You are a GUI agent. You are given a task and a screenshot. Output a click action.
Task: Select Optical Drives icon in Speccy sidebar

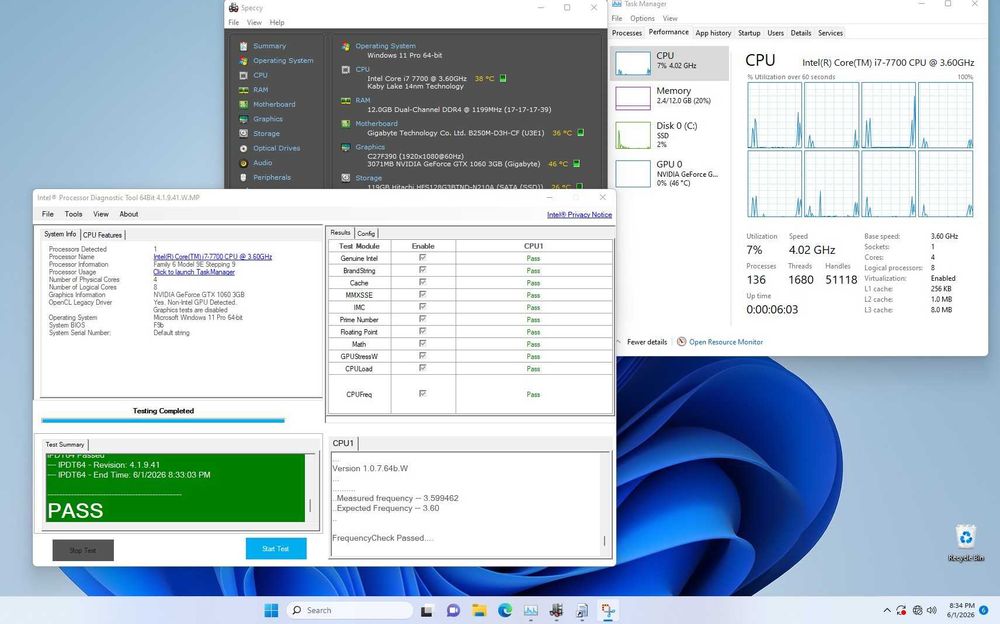point(243,148)
